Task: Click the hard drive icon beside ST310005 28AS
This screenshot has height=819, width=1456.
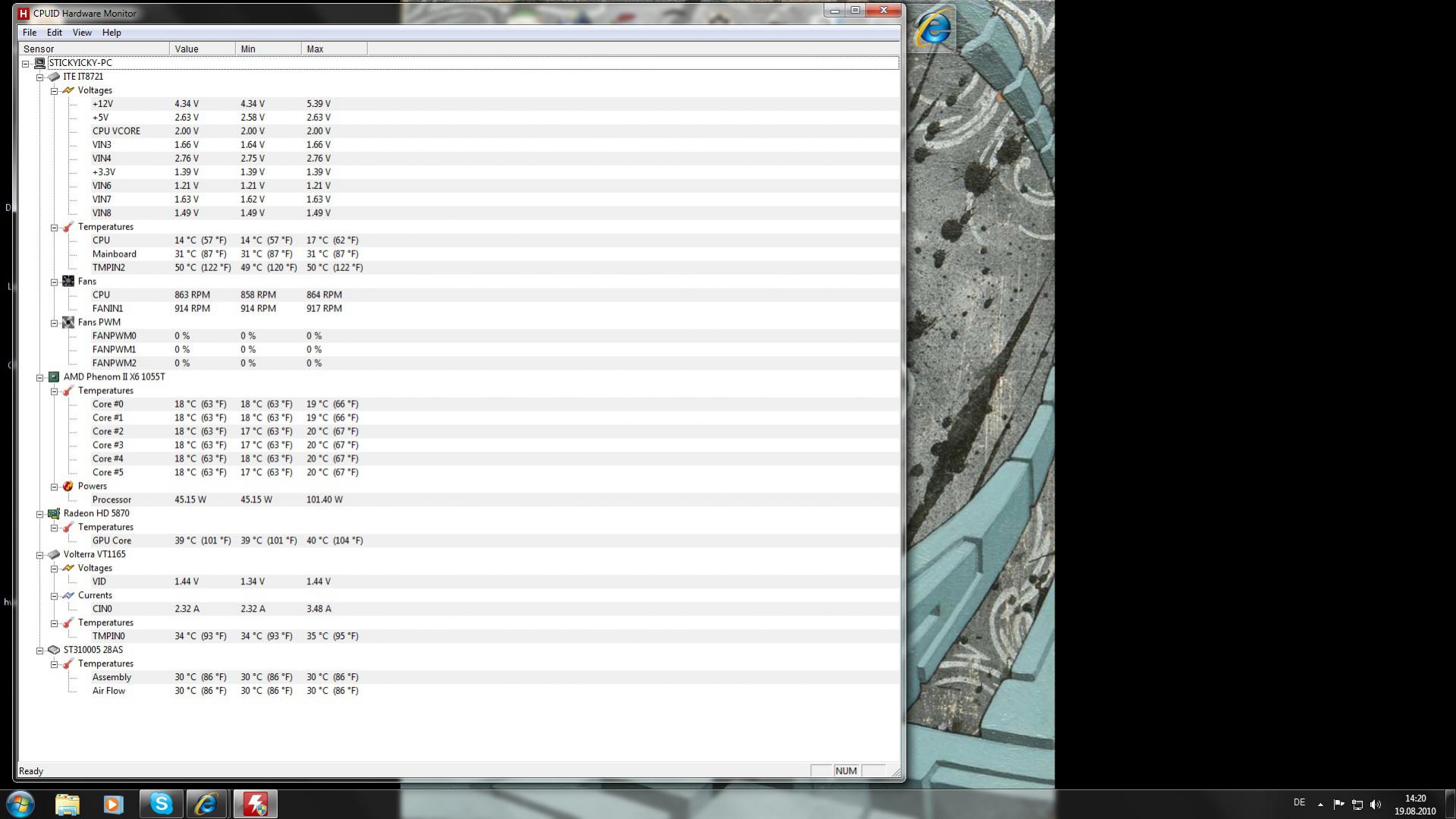Action: click(x=54, y=650)
